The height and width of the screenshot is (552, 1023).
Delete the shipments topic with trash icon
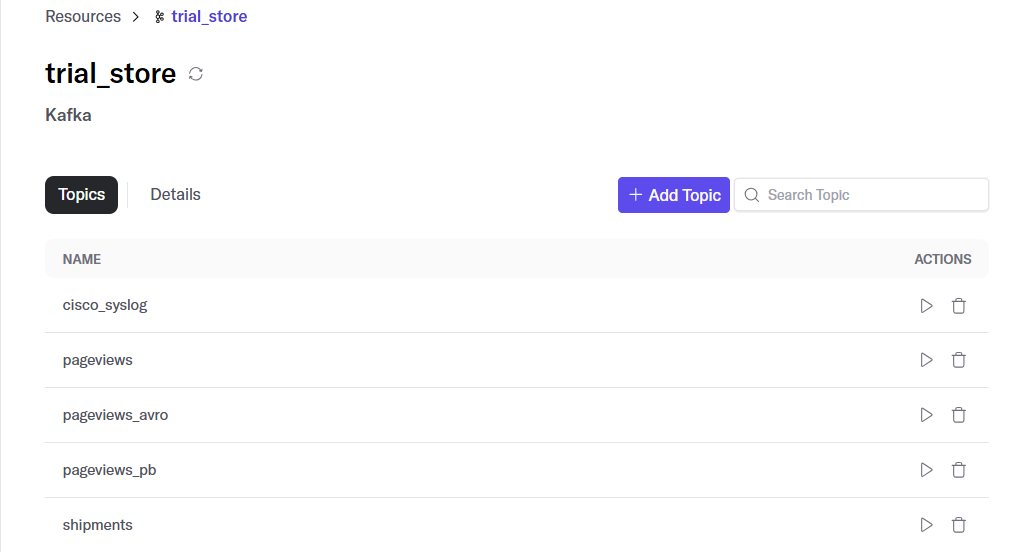click(x=958, y=525)
